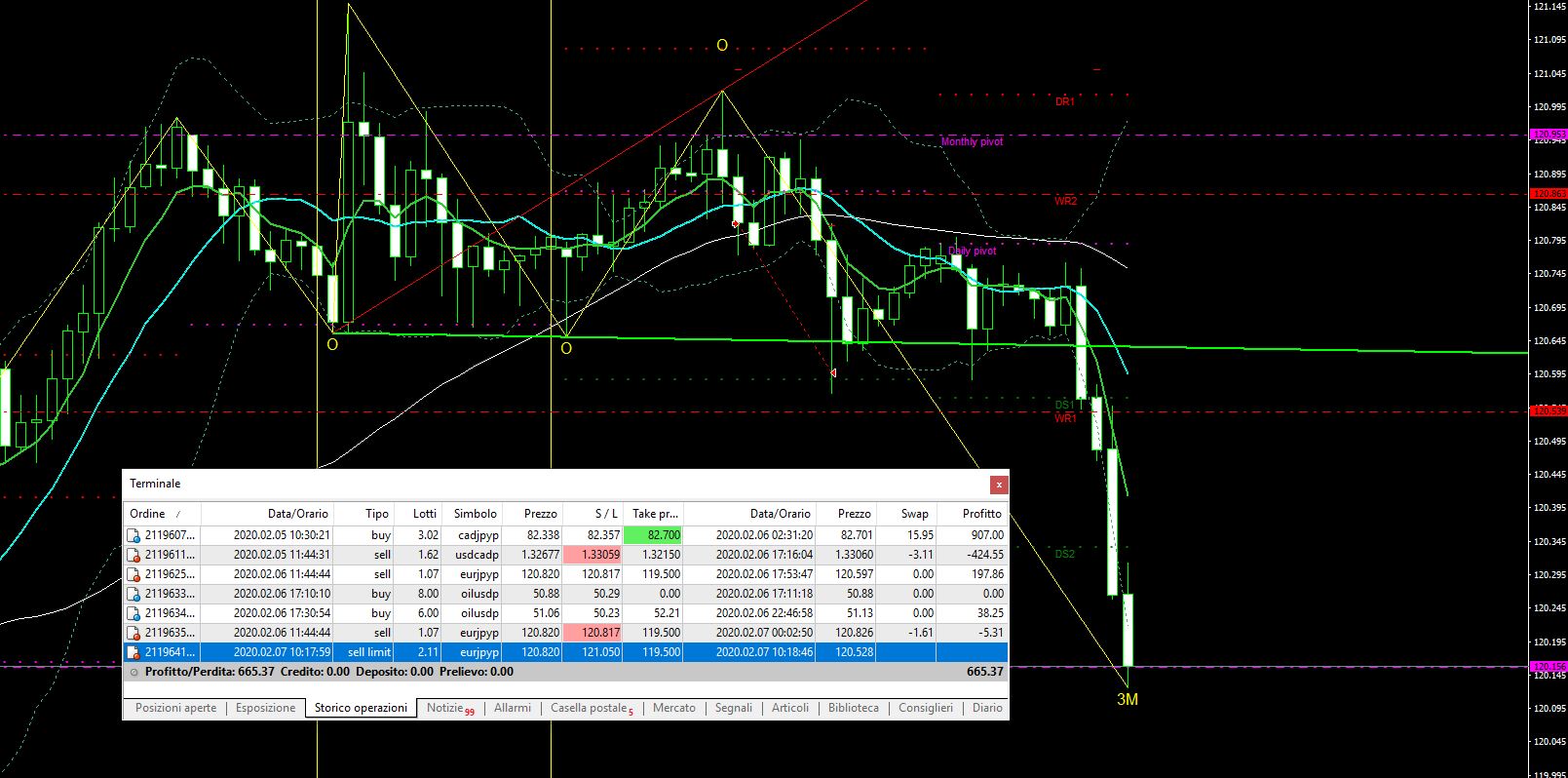
Task: Click the -5.31 profit value
Action: (991, 633)
